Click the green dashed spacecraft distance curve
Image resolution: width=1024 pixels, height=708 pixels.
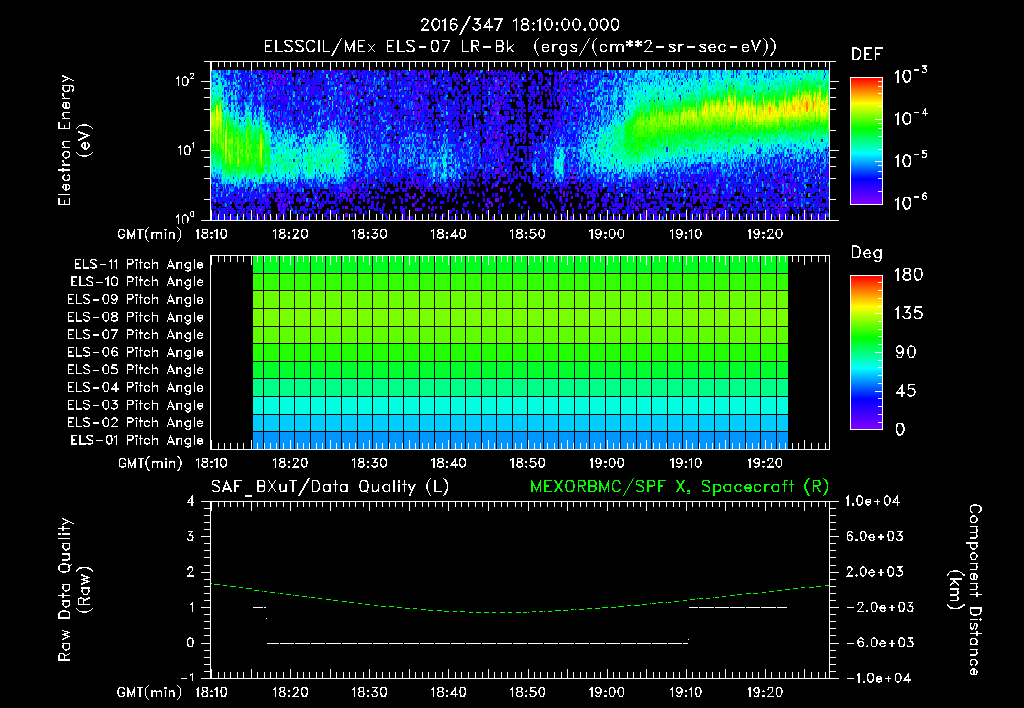click(520, 612)
